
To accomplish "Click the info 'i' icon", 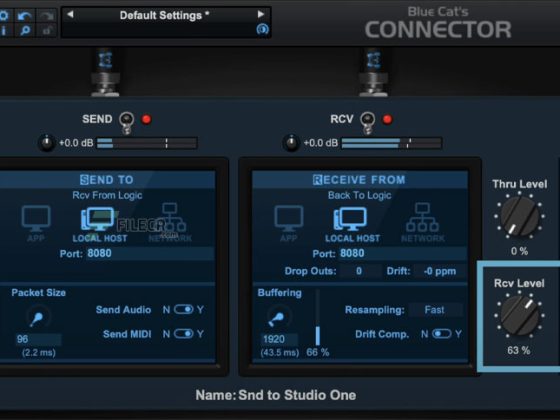I will (4, 31).
